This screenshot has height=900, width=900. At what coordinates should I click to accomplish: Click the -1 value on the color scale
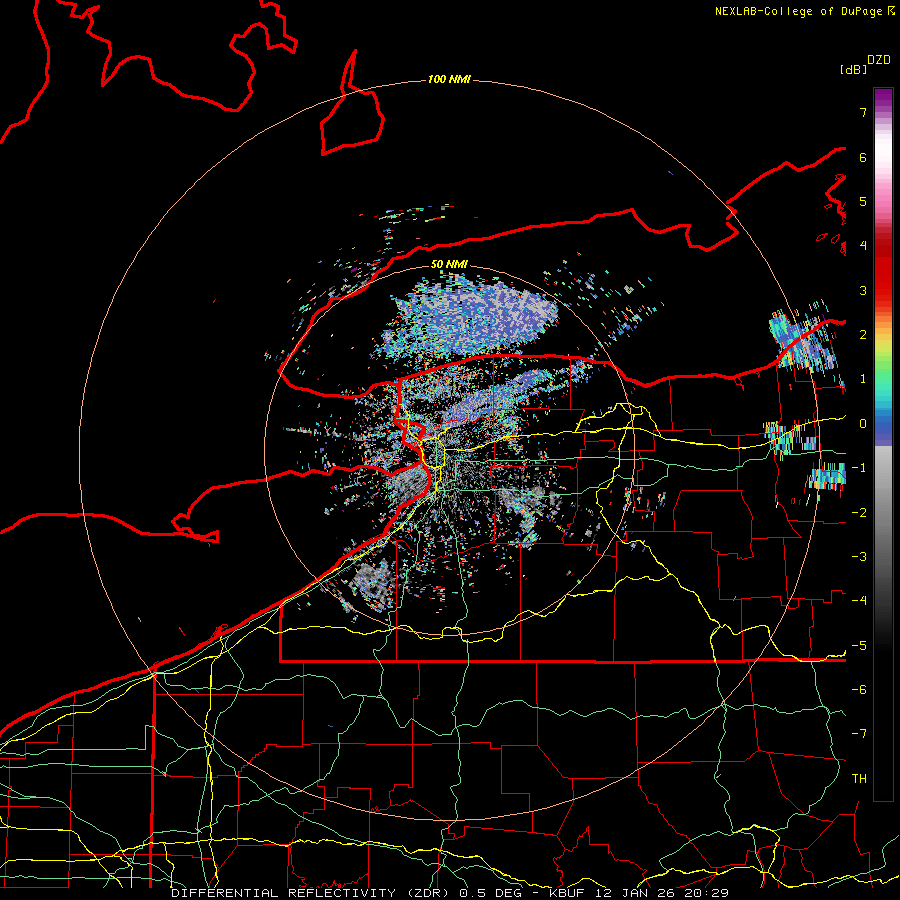[x=859, y=468]
